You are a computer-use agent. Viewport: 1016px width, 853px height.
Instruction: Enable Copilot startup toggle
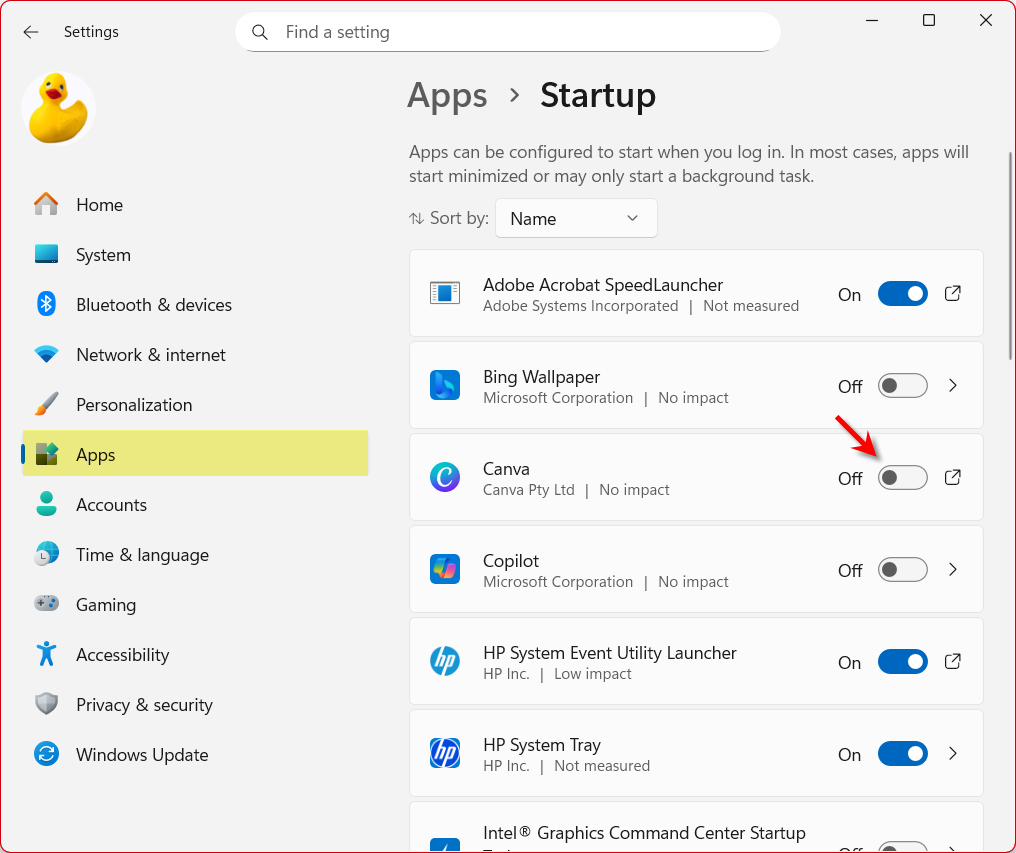pyautogui.click(x=903, y=570)
